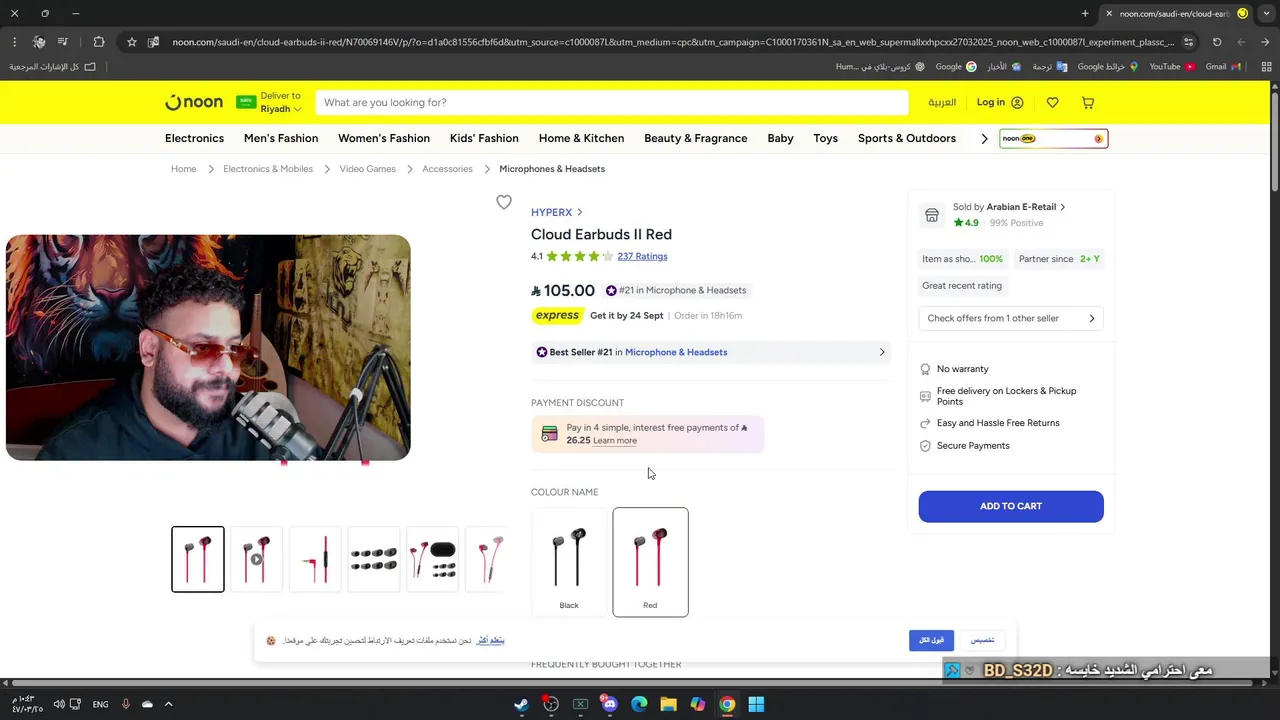Select the ear tips assortment thumbnail
The height and width of the screenshot is (720, 1280).
tap(374, 559)
